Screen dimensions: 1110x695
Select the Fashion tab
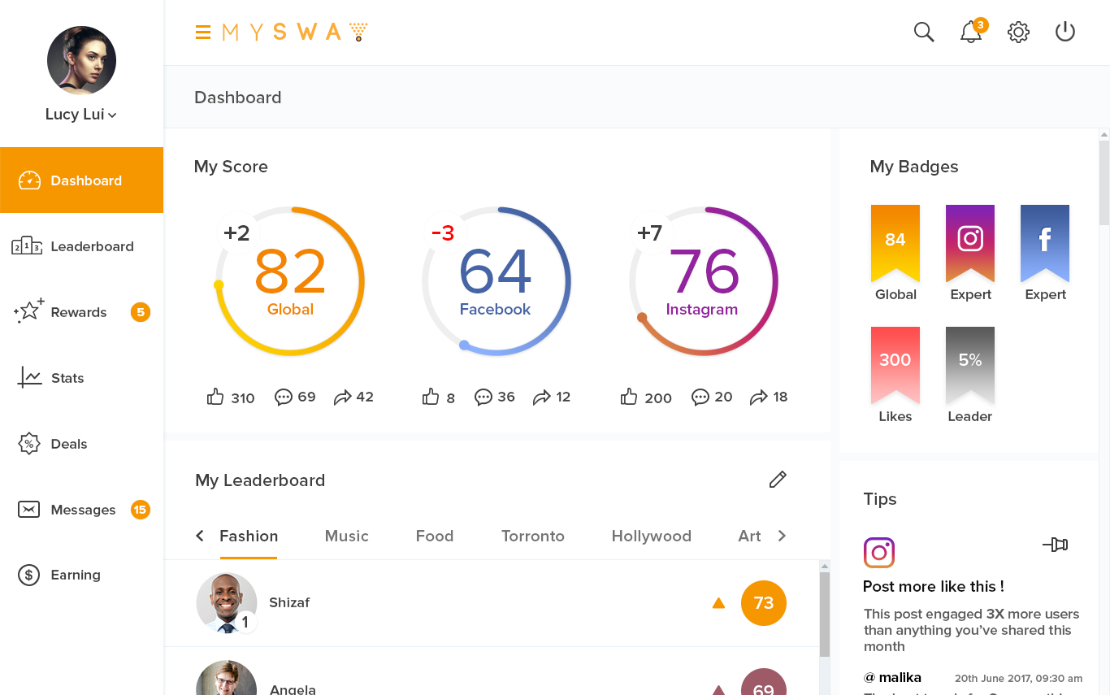(x=248, y=536)
